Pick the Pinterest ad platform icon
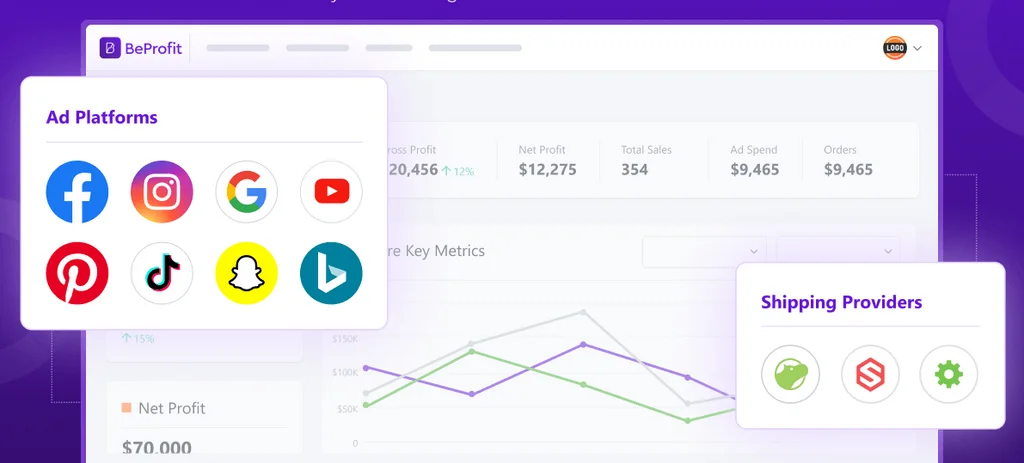 pos(77,273)
